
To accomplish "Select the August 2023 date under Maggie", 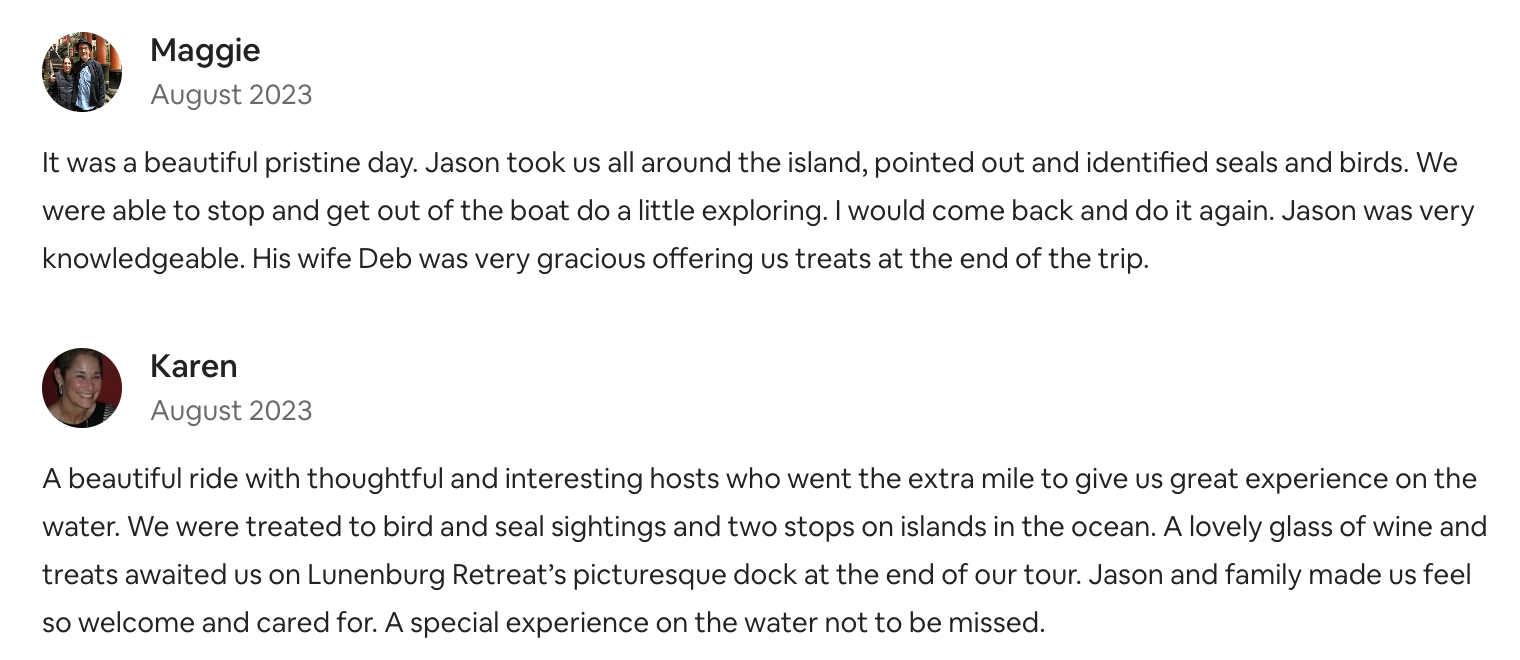I will point(231,95).
